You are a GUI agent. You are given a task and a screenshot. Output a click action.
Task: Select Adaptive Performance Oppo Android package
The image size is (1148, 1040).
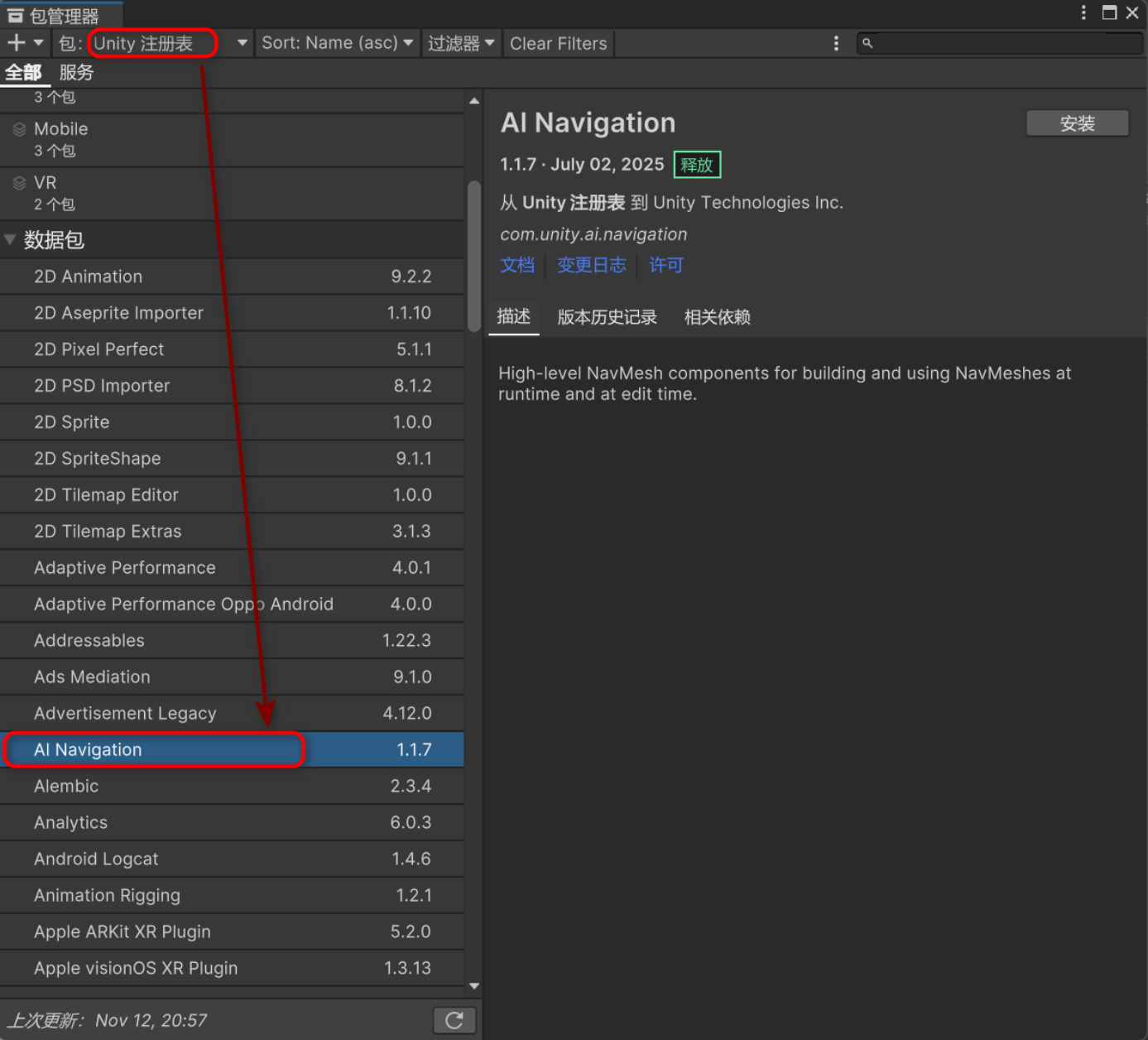click(x=232, y=604)
